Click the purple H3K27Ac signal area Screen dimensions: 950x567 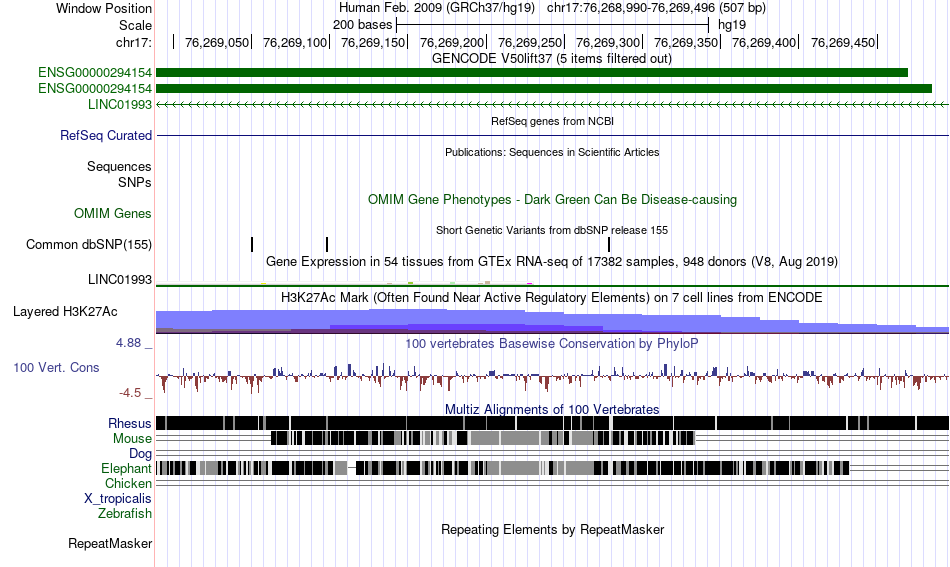(x=553, y=321)
